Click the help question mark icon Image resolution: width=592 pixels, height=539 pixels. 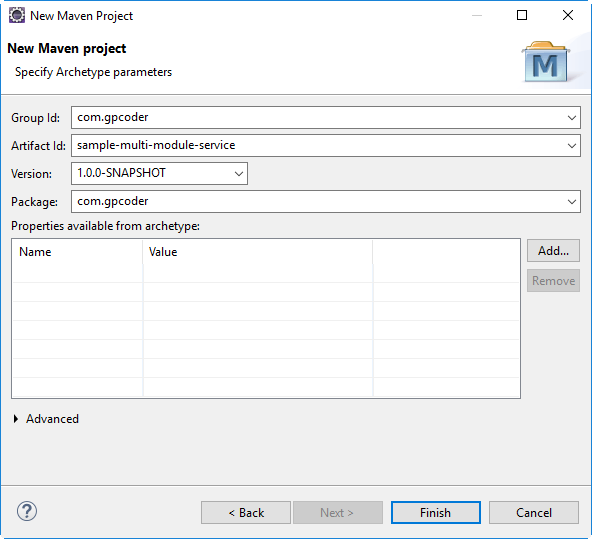tap(27, 511)
